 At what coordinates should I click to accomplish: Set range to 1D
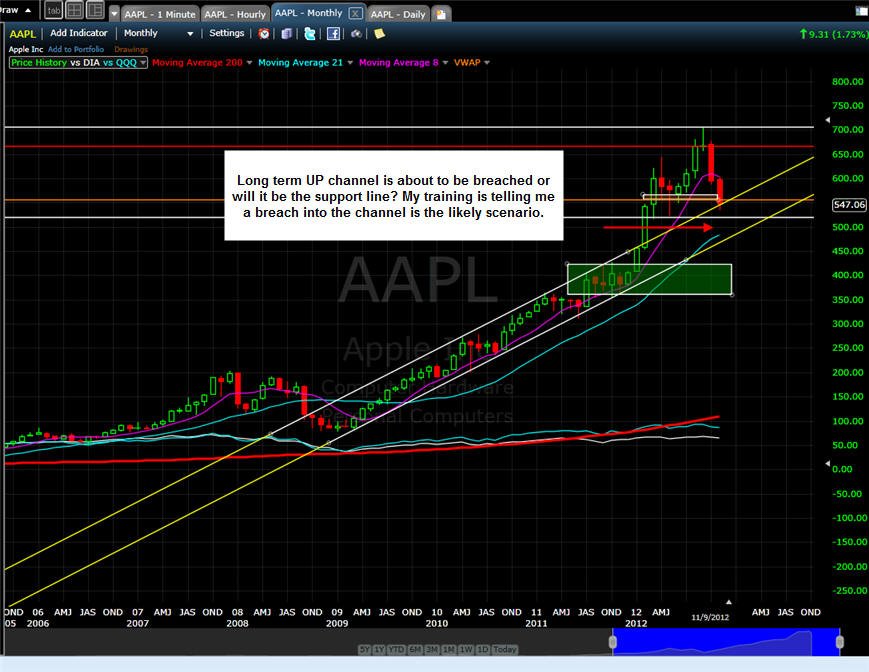tap(483, 649)
